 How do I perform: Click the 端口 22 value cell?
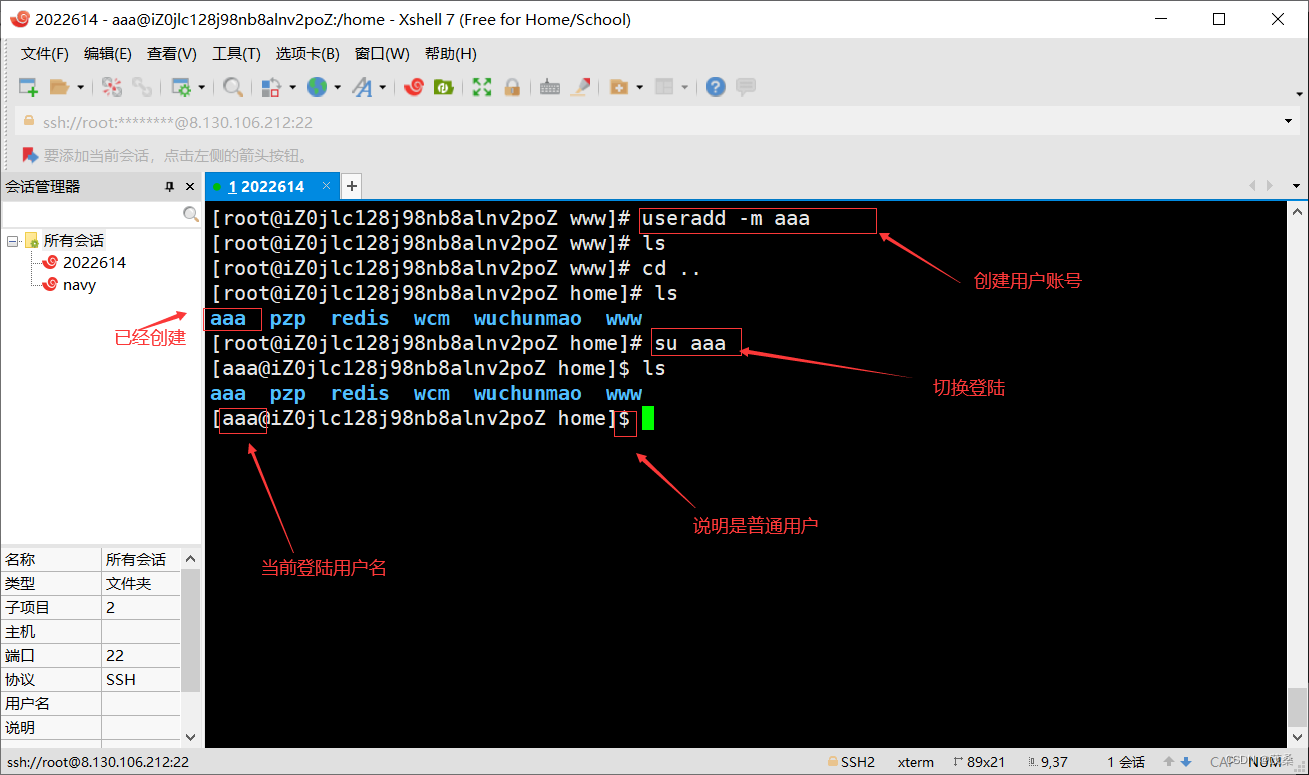pos(141,655)
